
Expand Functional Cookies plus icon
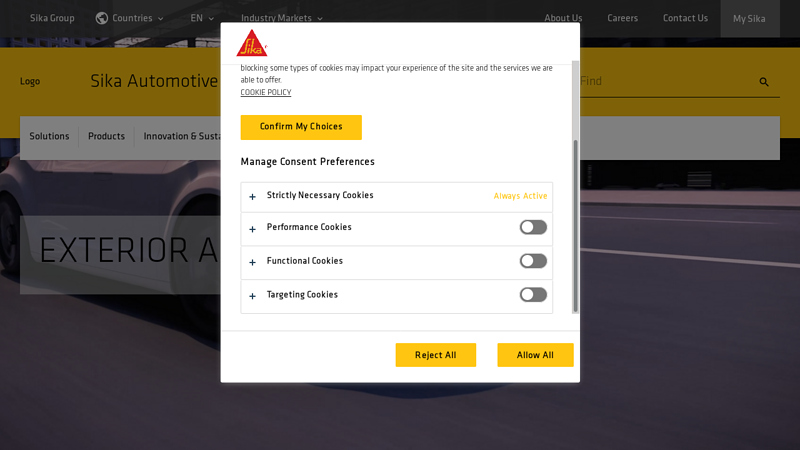253,263
